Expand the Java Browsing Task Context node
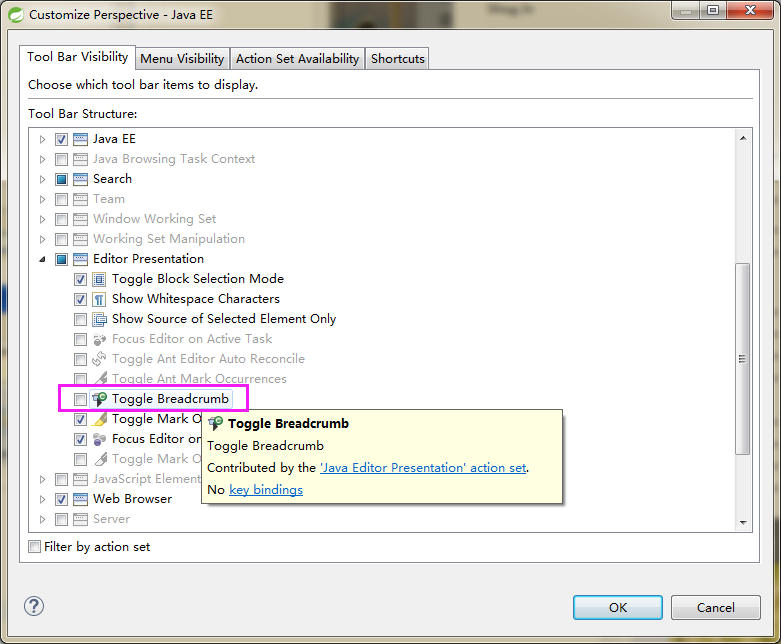Screen dimensions: 781x644 [x=42, y=159]
